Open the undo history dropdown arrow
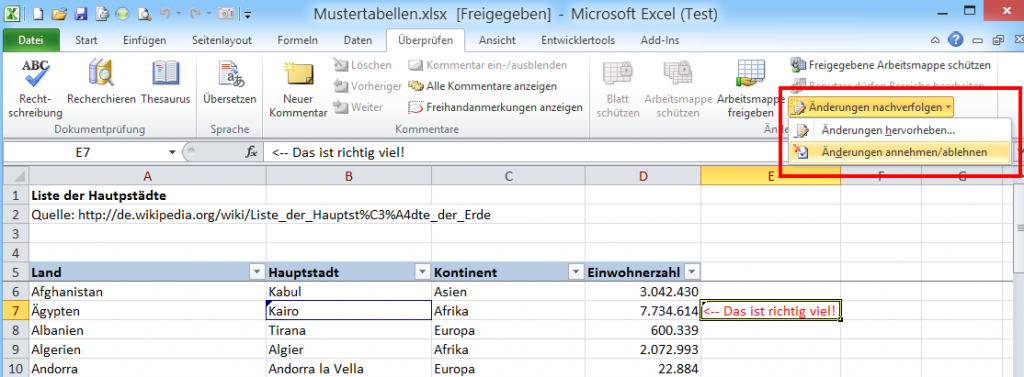Screen dimensions: 1024x377 (178, 14)
